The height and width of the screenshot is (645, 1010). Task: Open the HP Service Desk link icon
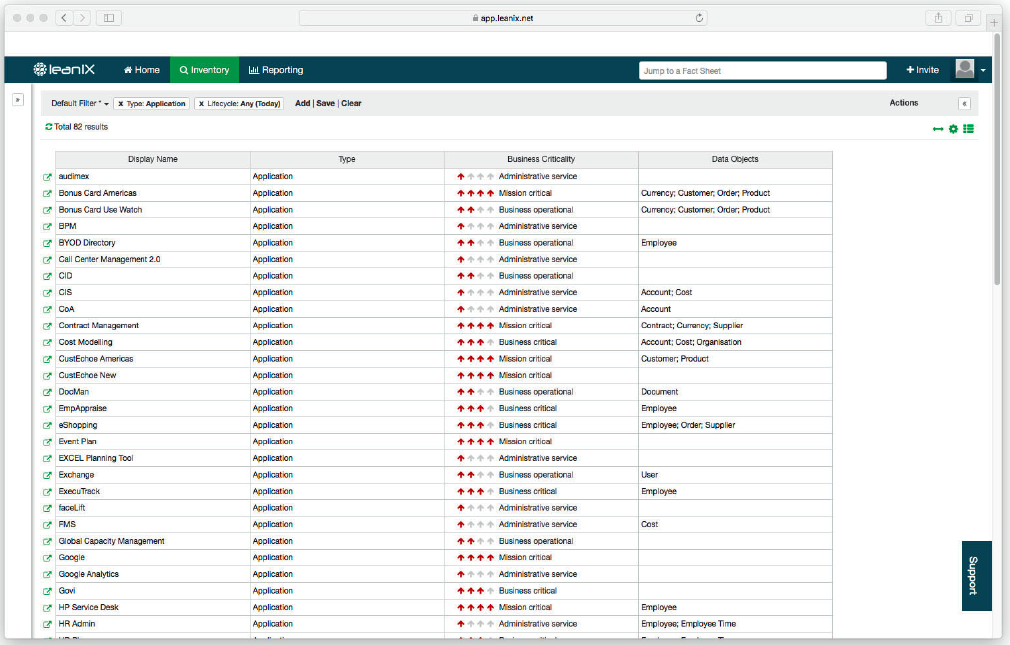(47, 608)
